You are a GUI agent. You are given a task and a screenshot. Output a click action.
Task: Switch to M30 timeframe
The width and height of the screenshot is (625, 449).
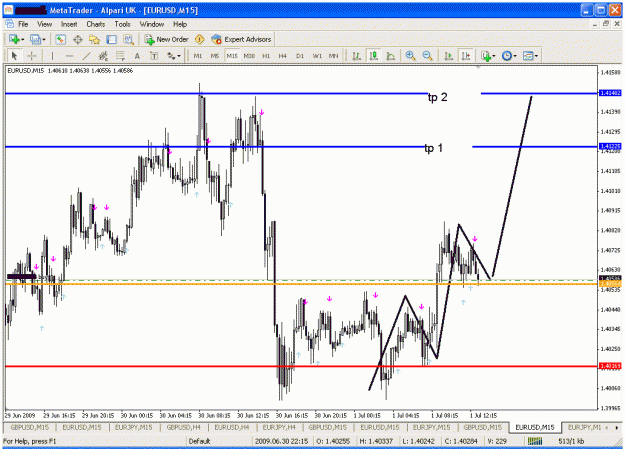pos(249,56)
